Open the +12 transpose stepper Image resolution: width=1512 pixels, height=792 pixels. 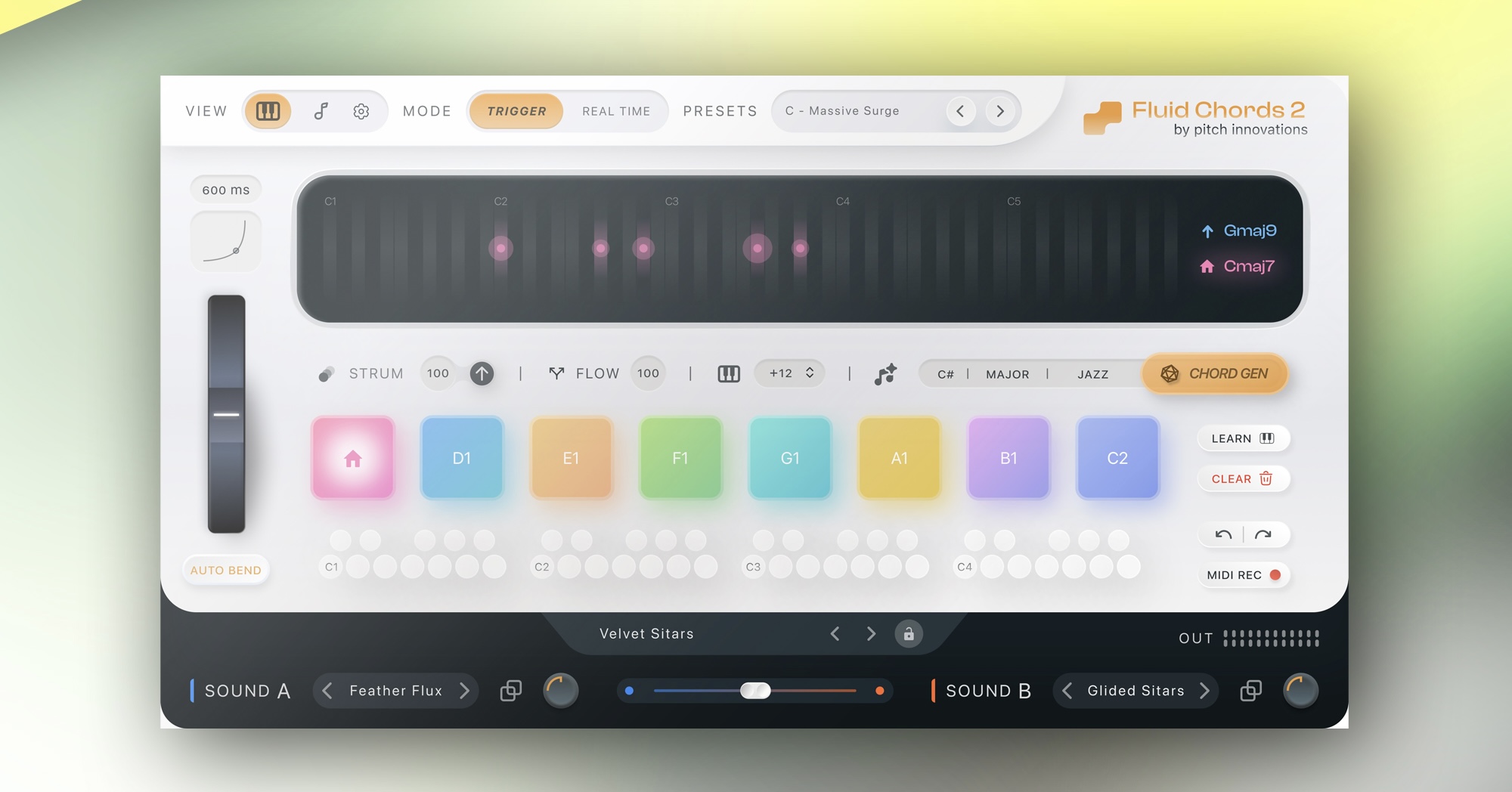pyautogui.click(x=790, y=373)
